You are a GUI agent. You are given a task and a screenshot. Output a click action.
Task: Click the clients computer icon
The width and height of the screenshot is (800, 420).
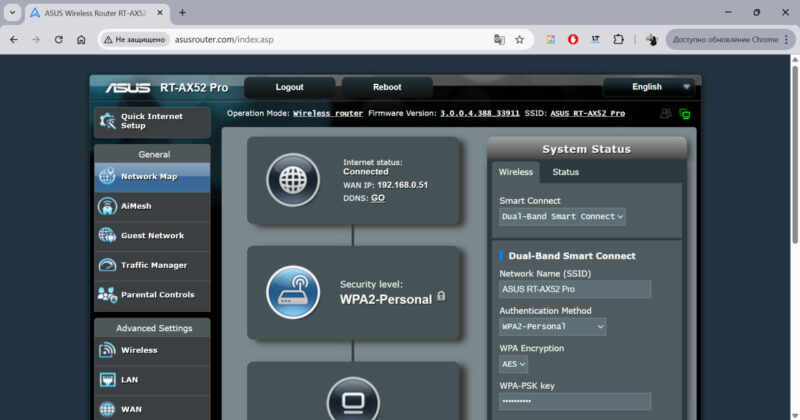(x=353, y=401)
